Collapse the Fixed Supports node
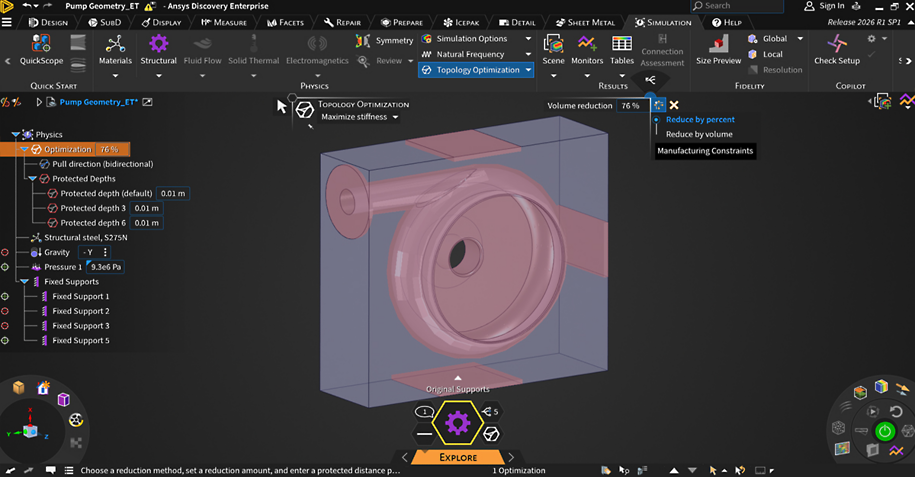915x477 pixels. tap(25, 281)
